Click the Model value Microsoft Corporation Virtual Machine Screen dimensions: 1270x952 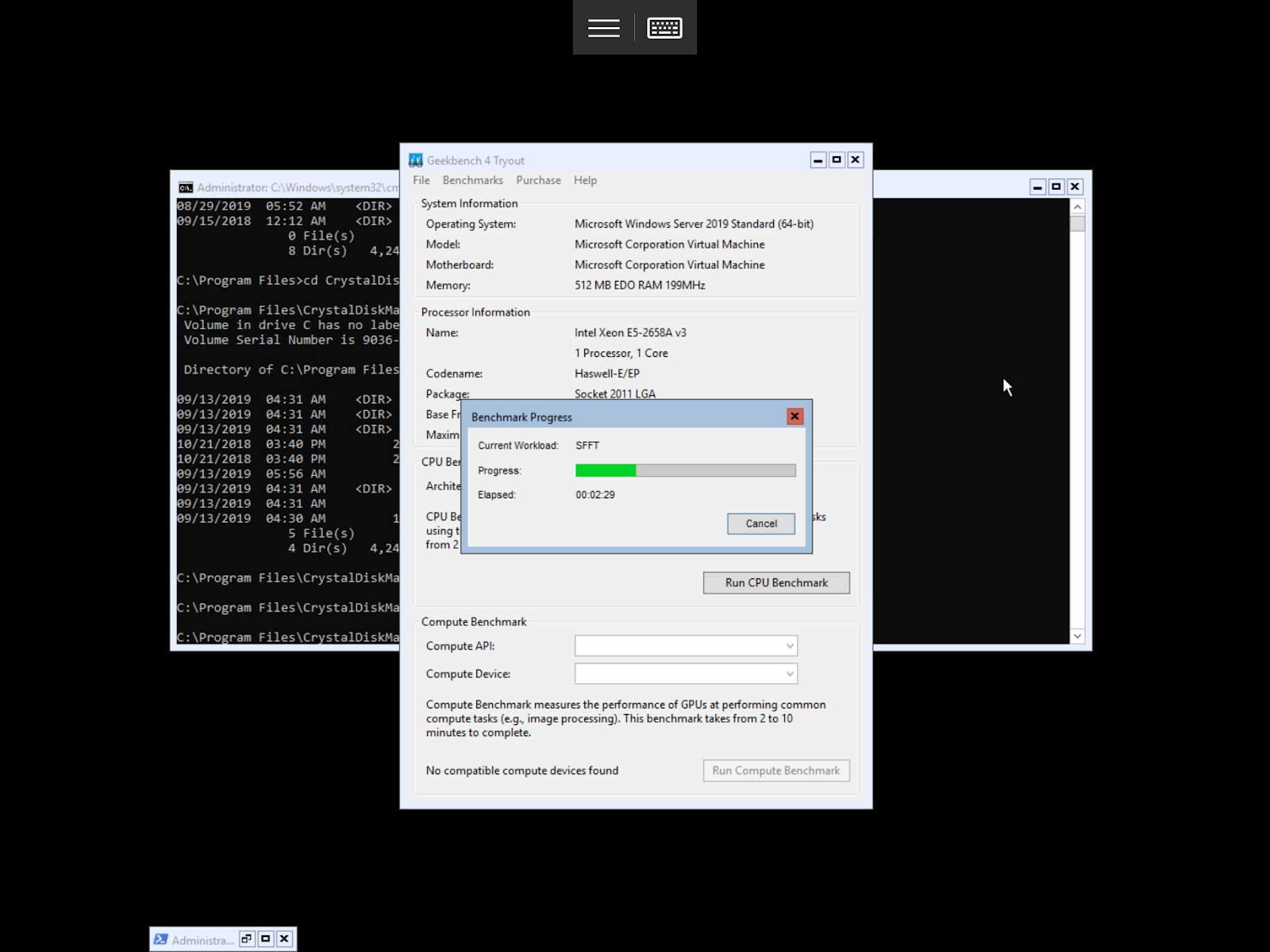coord(670,245)
